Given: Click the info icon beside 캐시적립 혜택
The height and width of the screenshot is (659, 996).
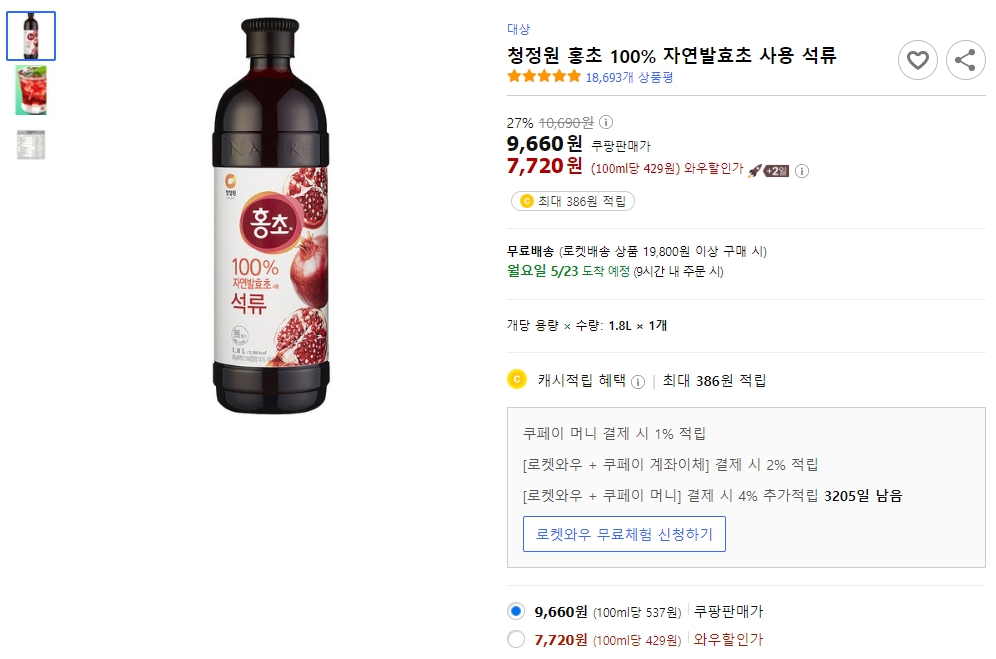Looking at the screenshot, I should [x=637, y=380].
